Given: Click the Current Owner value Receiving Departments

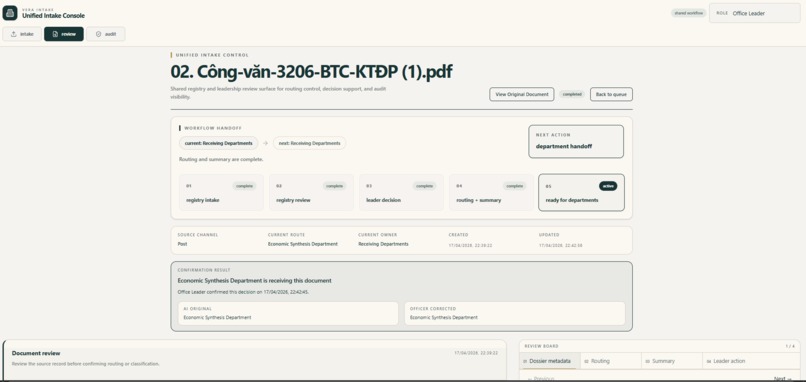Looking at the screenshot, I should [383, 244].
